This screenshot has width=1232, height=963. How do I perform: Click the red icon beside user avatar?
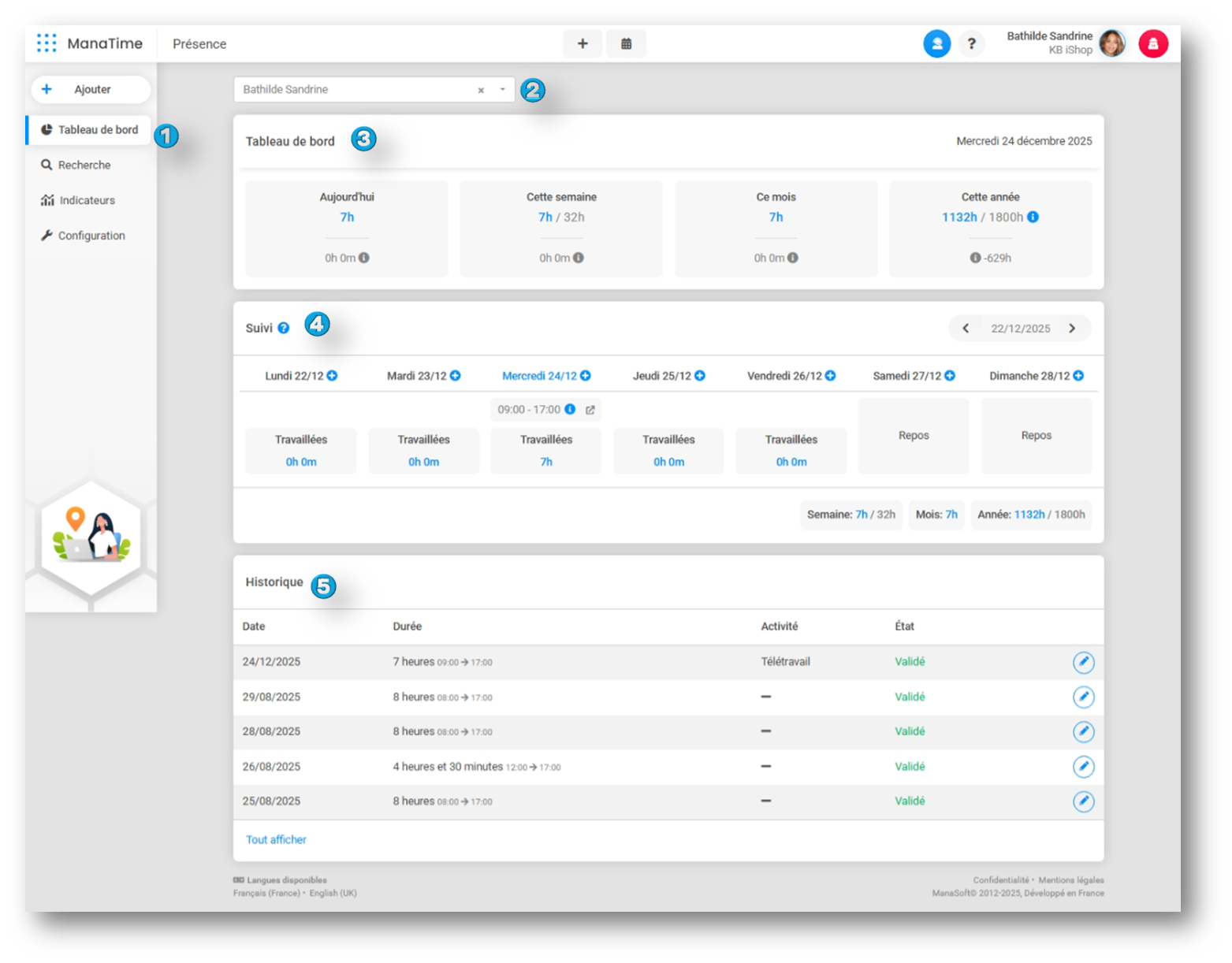tap(1152, 44)
